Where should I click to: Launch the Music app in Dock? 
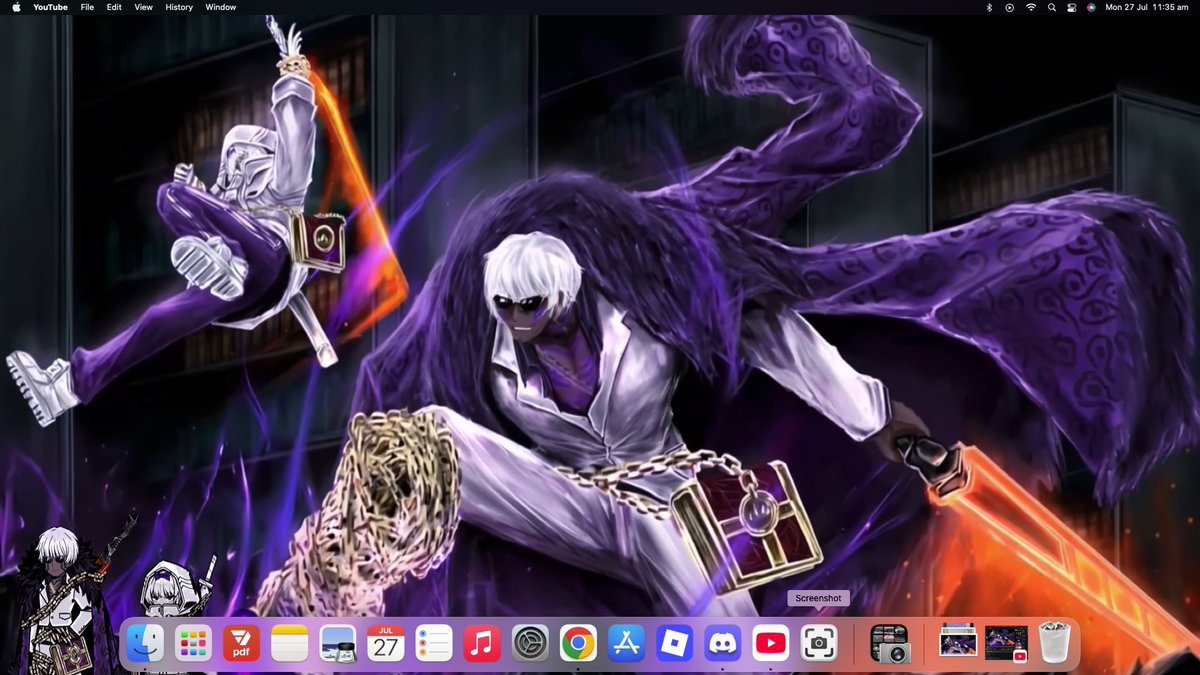coord(482,644)
